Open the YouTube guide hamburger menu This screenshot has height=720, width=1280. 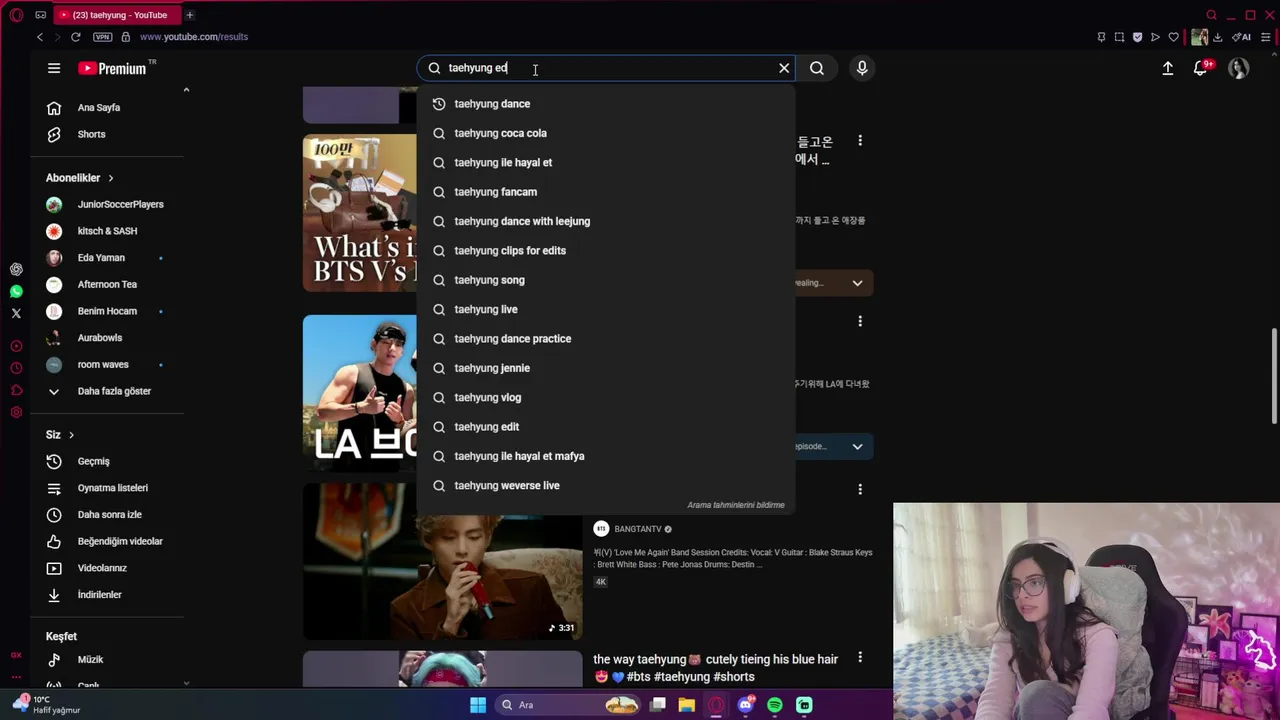(x=54, y=68)
